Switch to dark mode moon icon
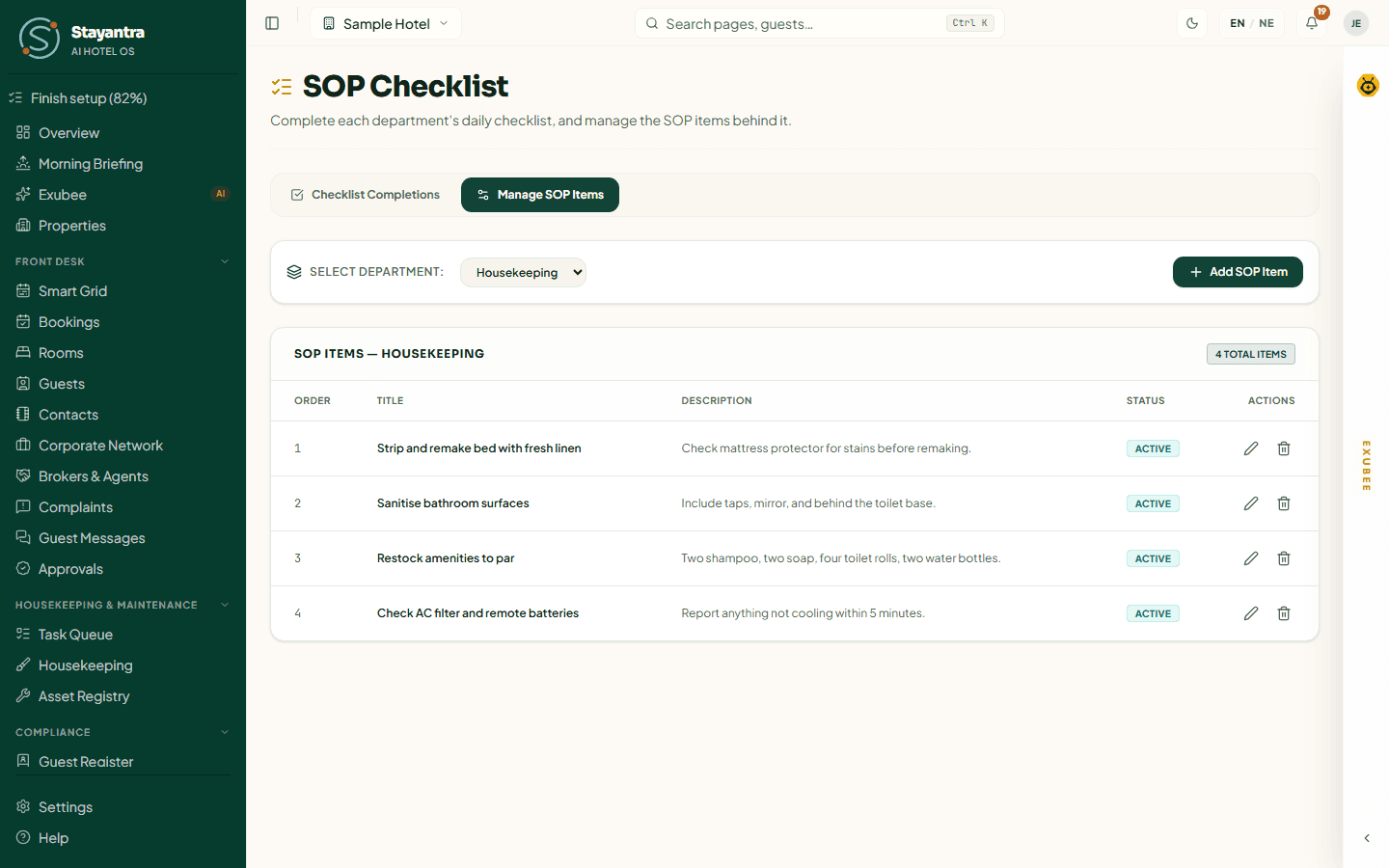Viewport: 1389px width, 868px height. click(x=1192, y=23)
